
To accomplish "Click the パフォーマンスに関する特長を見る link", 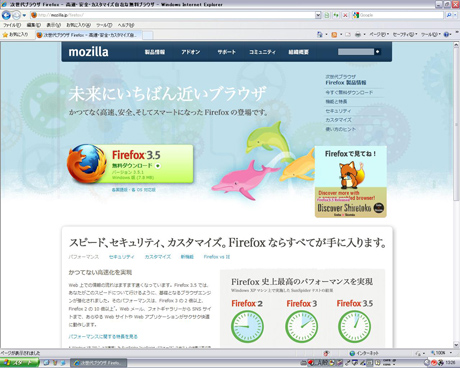I will [x=103, y=337].
